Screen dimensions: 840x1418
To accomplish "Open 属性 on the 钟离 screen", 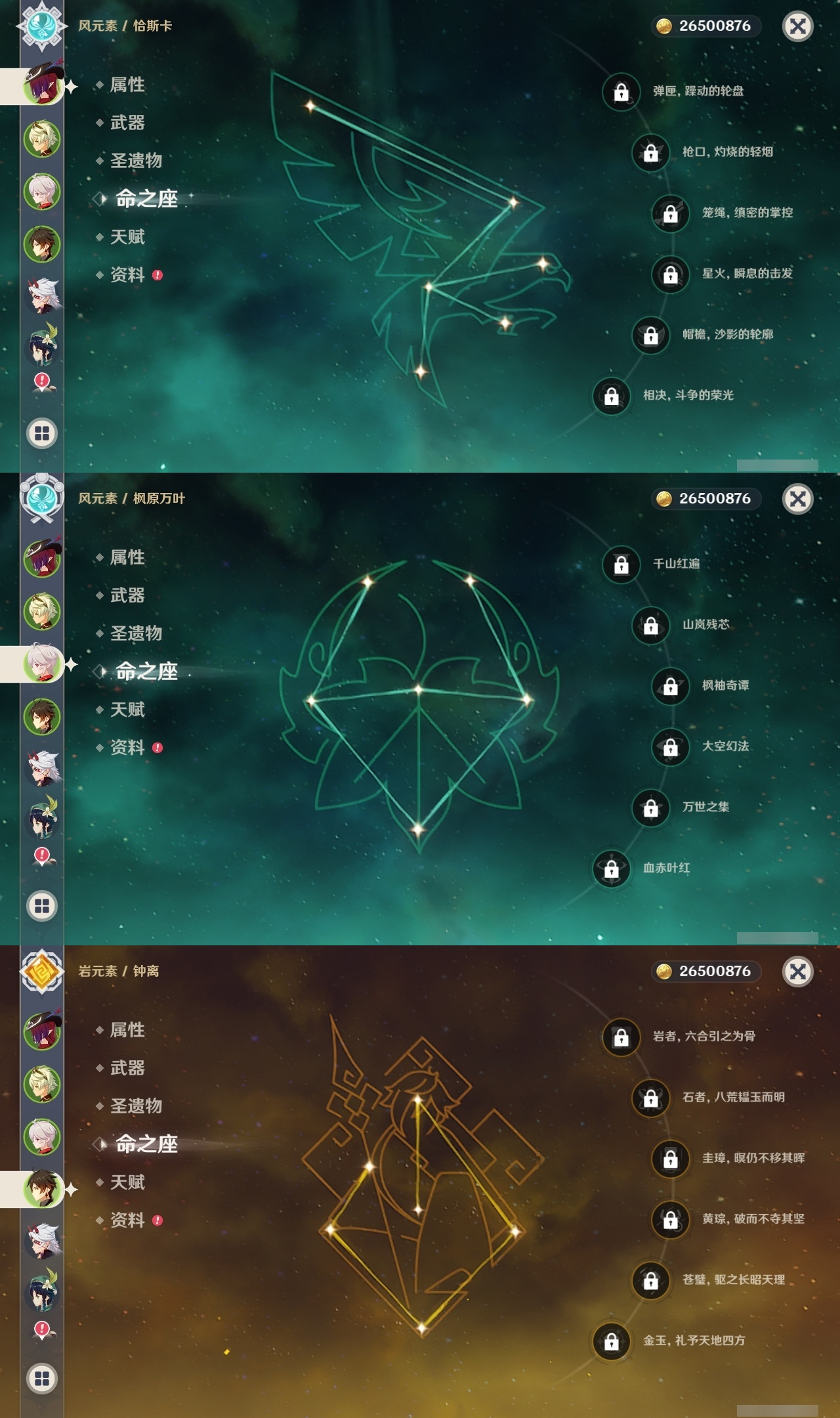I will tap(127, 1030).
